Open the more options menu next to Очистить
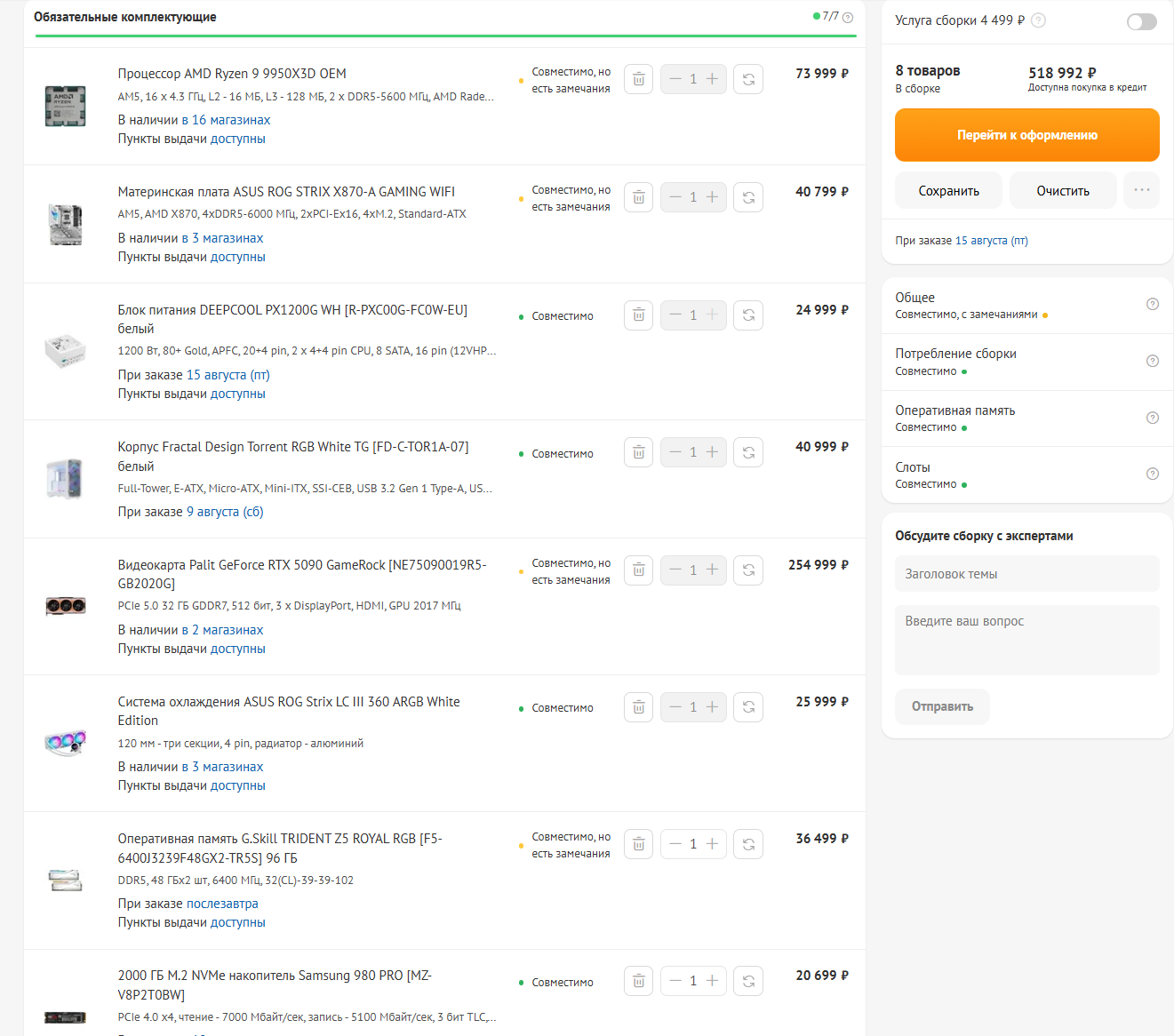This screenshot has width=1174, height=1036. (1141, 190)
